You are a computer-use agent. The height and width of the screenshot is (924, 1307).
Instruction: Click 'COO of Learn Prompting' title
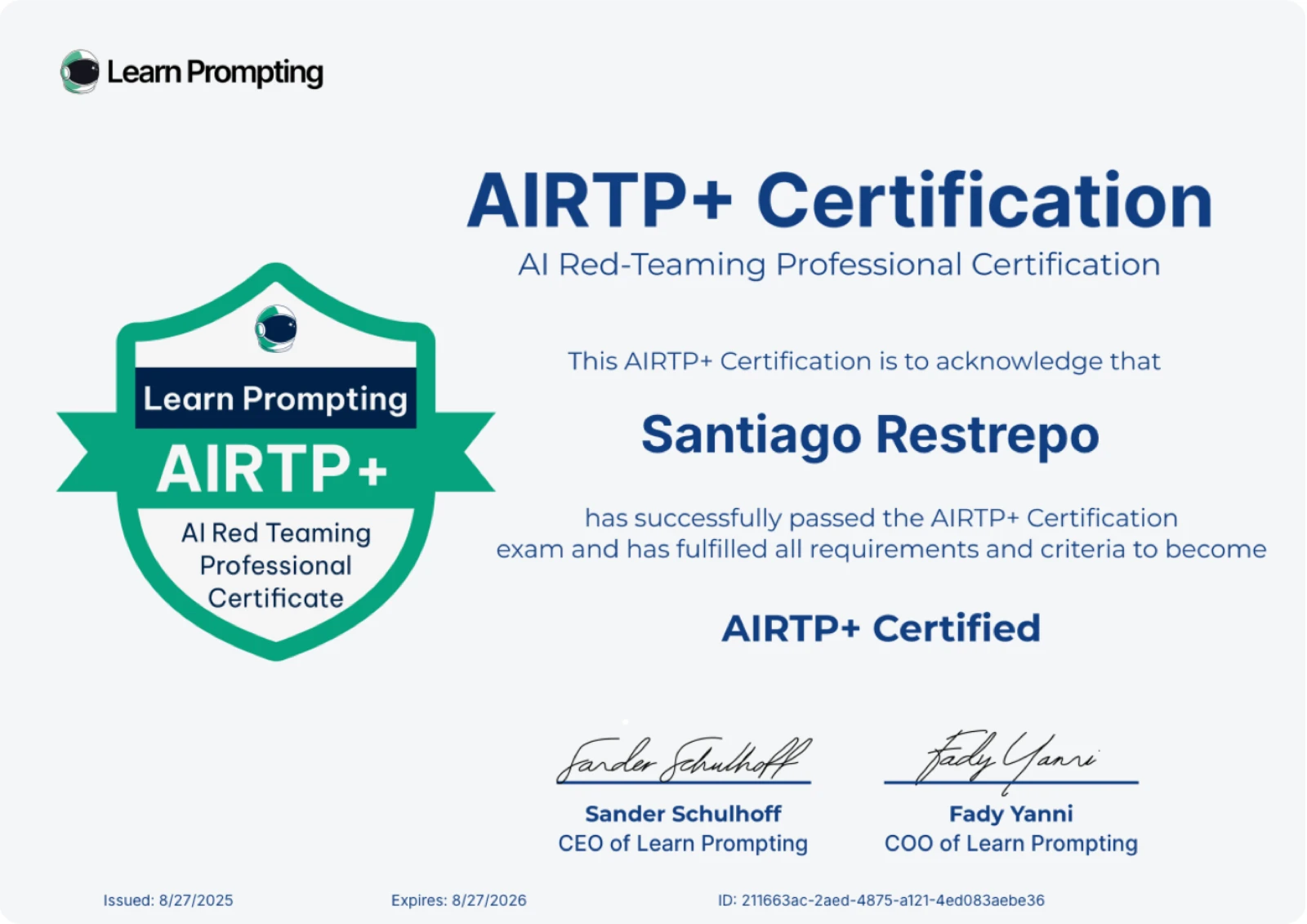(1011, 843)
